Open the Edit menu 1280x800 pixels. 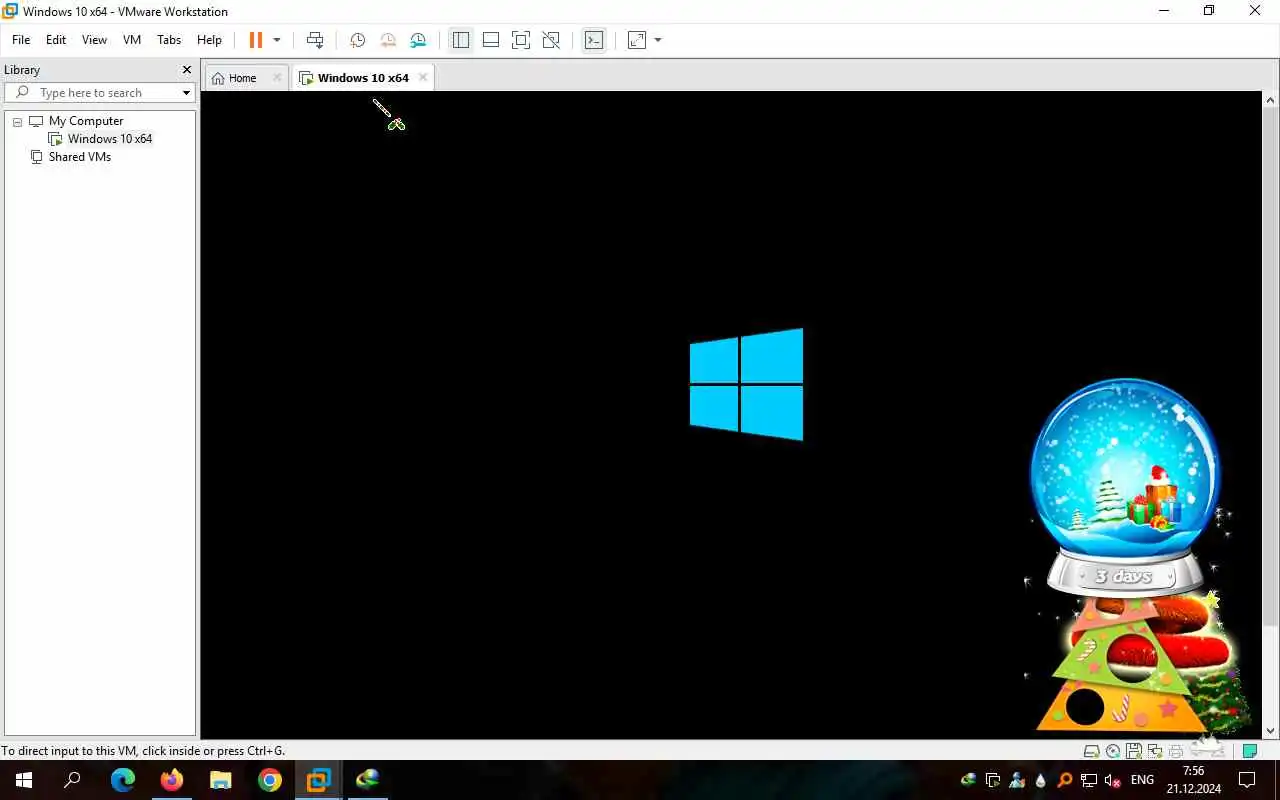pos(56,40)
